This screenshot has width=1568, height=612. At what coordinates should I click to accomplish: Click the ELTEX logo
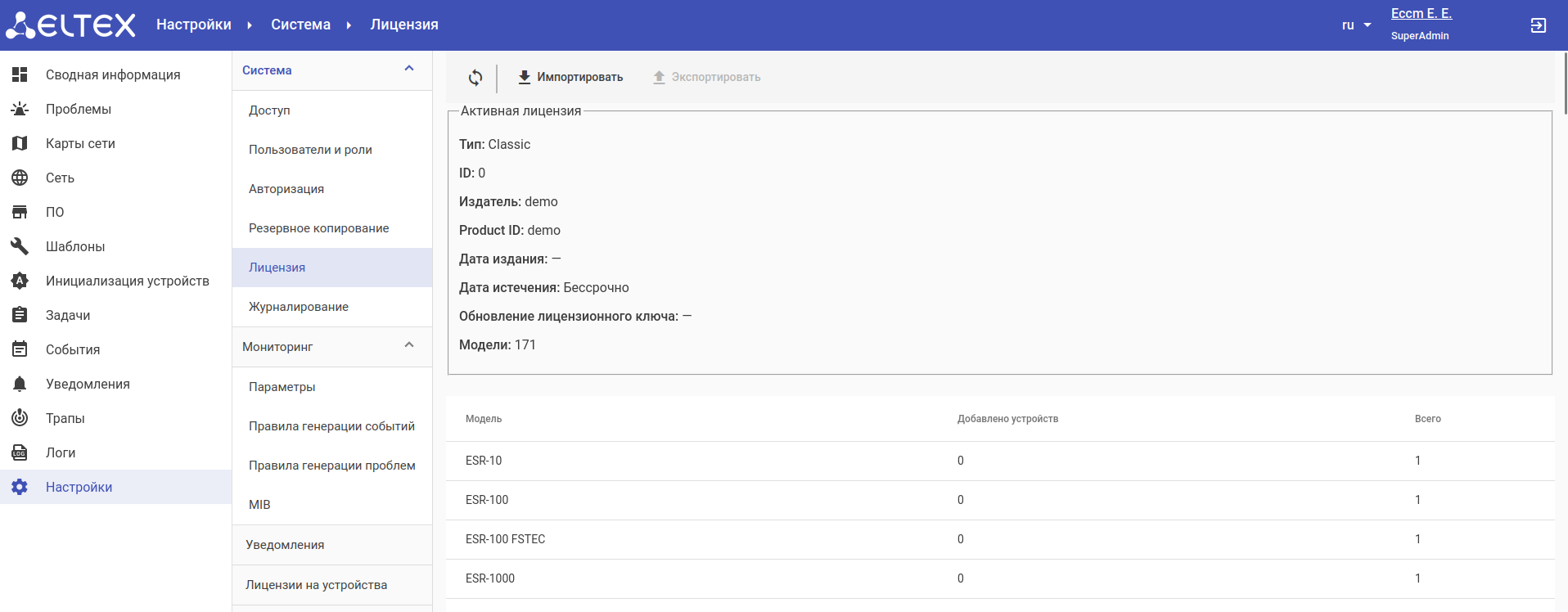[70, 25]
